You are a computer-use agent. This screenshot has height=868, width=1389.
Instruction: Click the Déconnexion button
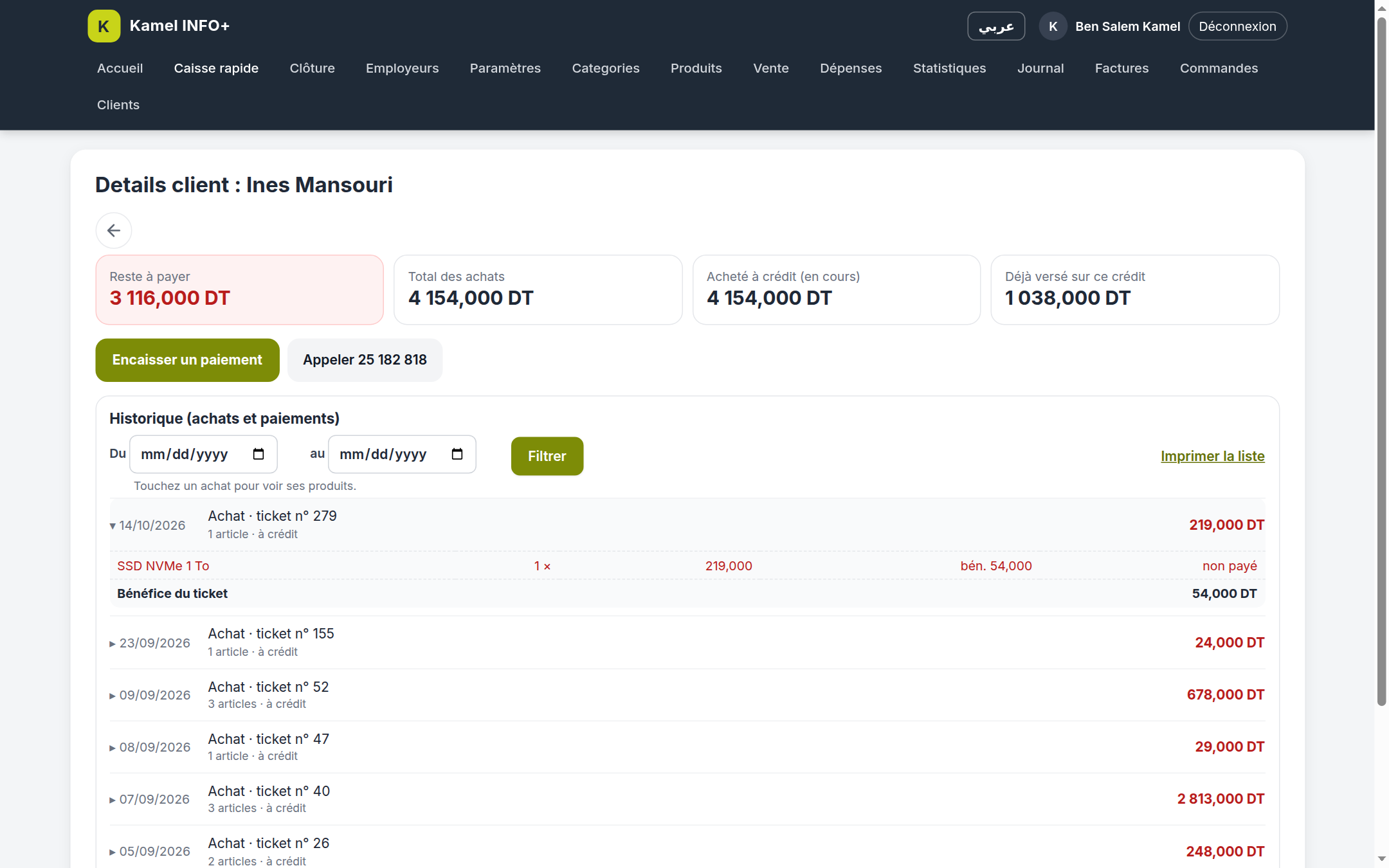[x=1237, y=26]
